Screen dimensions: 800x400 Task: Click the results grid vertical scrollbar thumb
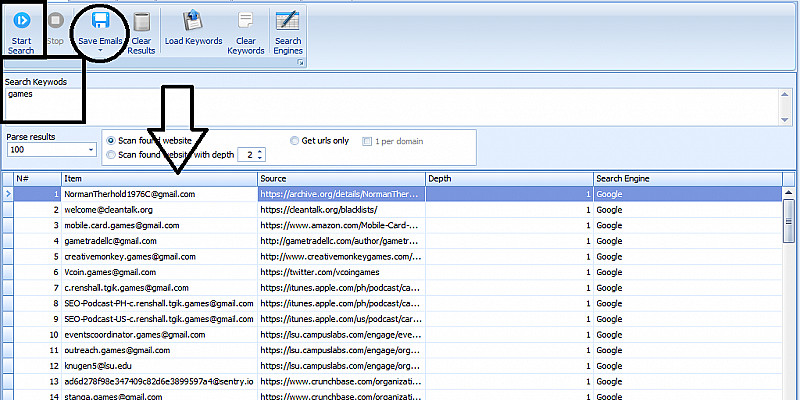point(789,220)
